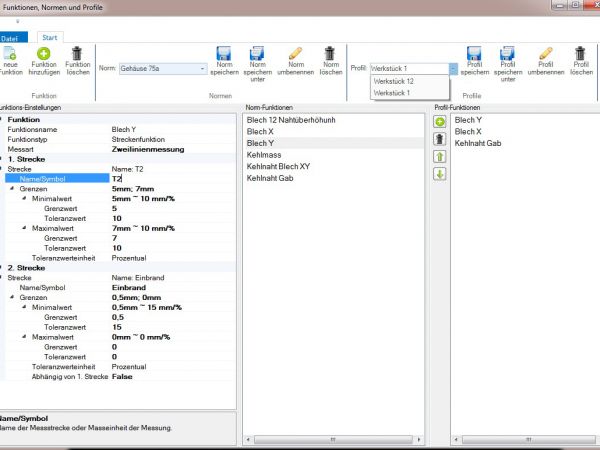Click horizontal scrollbar thumb of Profil-Funktionen list
The height and width of the screenshot is (450, 600).
tap(528, 439)
